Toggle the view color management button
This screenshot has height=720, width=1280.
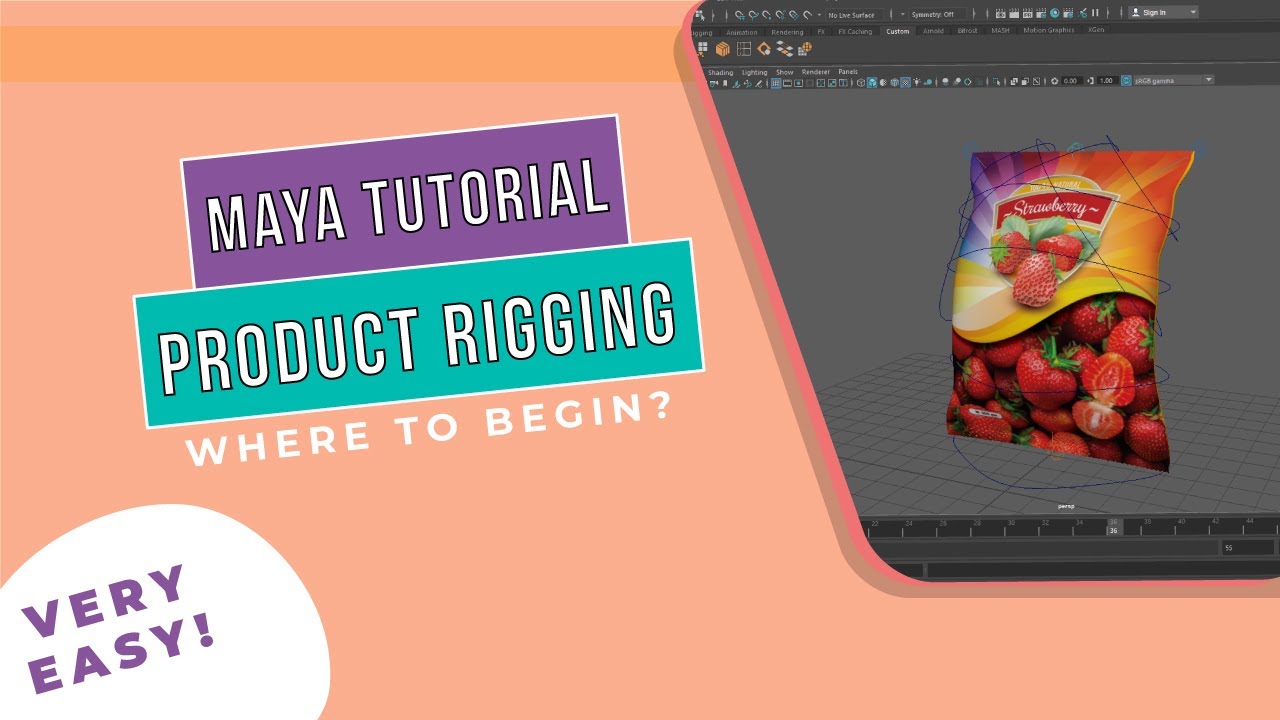pos(1126,82)
